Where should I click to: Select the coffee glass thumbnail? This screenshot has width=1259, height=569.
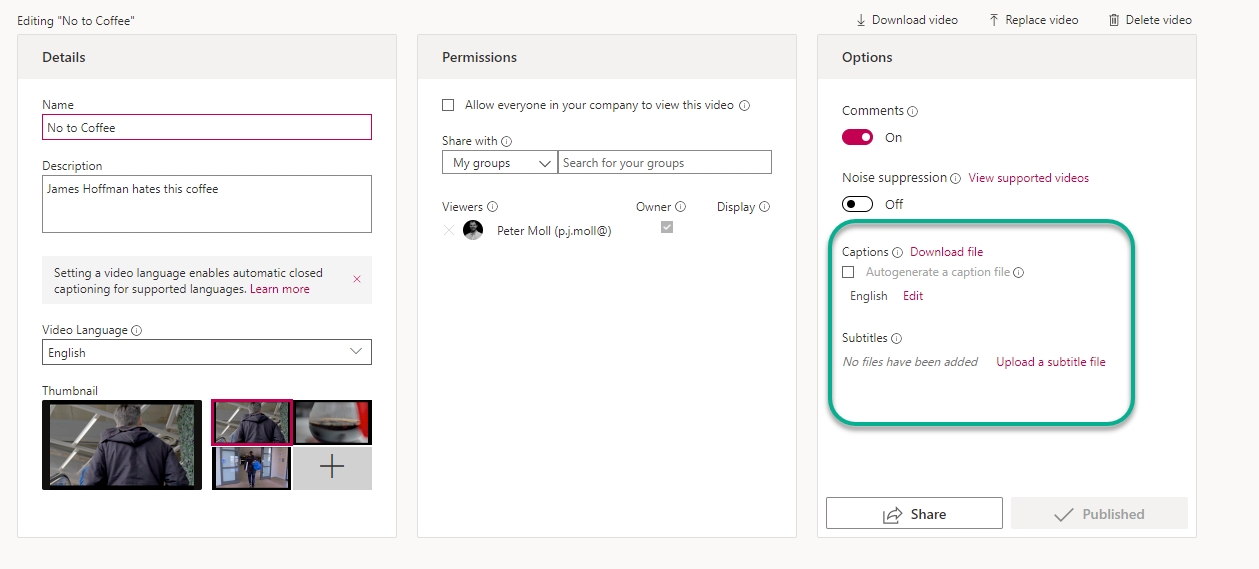(x=332, y=422)
